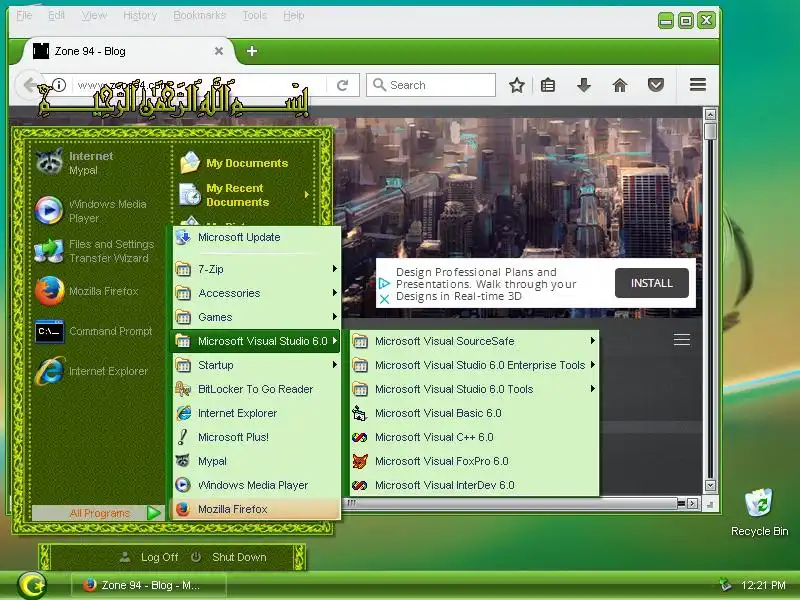Screen dimensions: 800x600
Task: Open the Help menu
Action: [293, 15]
